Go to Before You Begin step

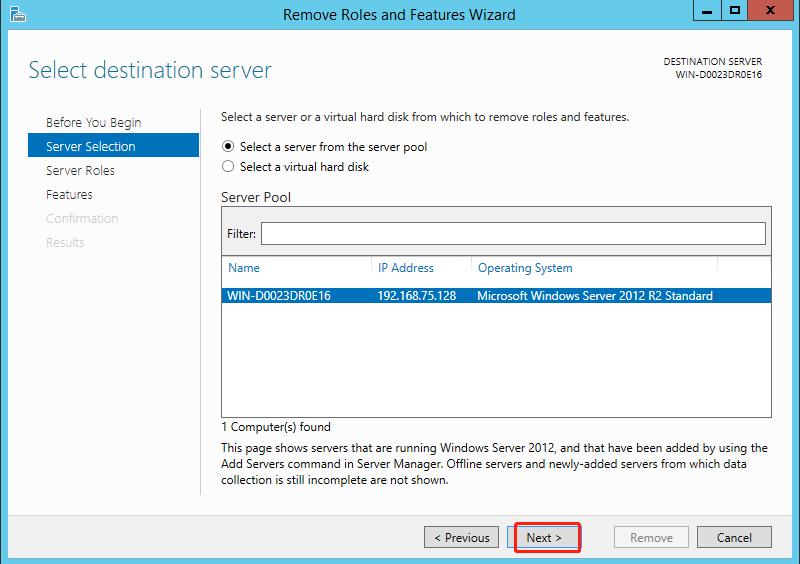pyautogui.click(x=94, y=123)
